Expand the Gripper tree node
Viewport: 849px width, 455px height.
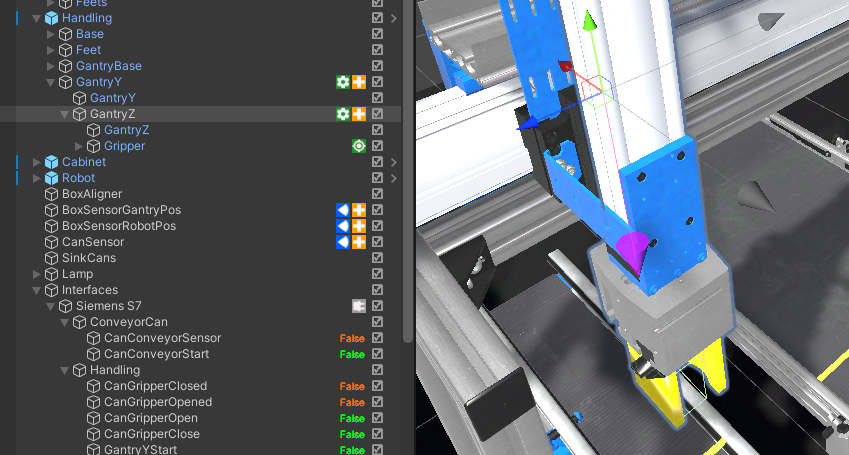80,146
